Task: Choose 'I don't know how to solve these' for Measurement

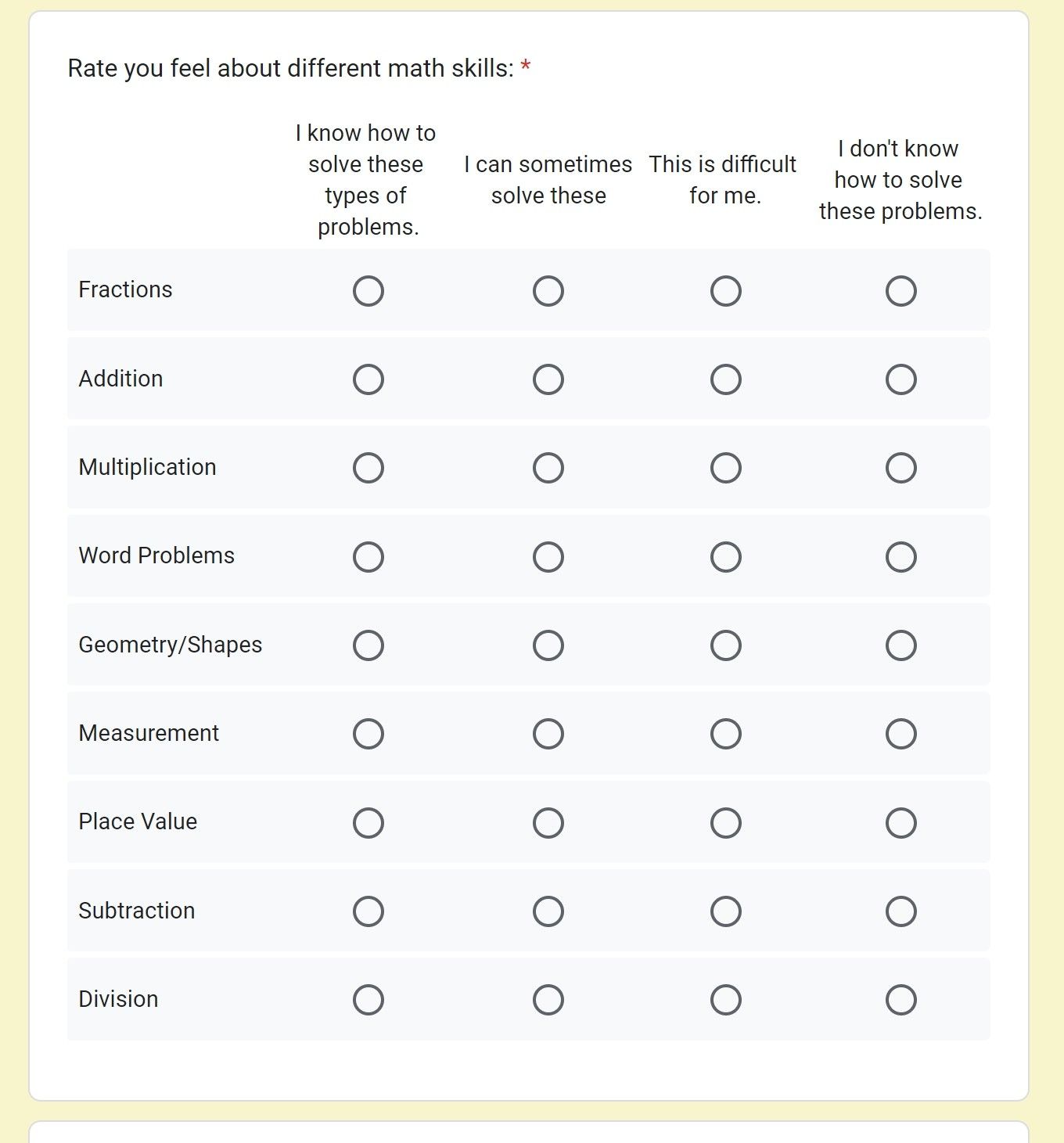Action: pos(901,733)
